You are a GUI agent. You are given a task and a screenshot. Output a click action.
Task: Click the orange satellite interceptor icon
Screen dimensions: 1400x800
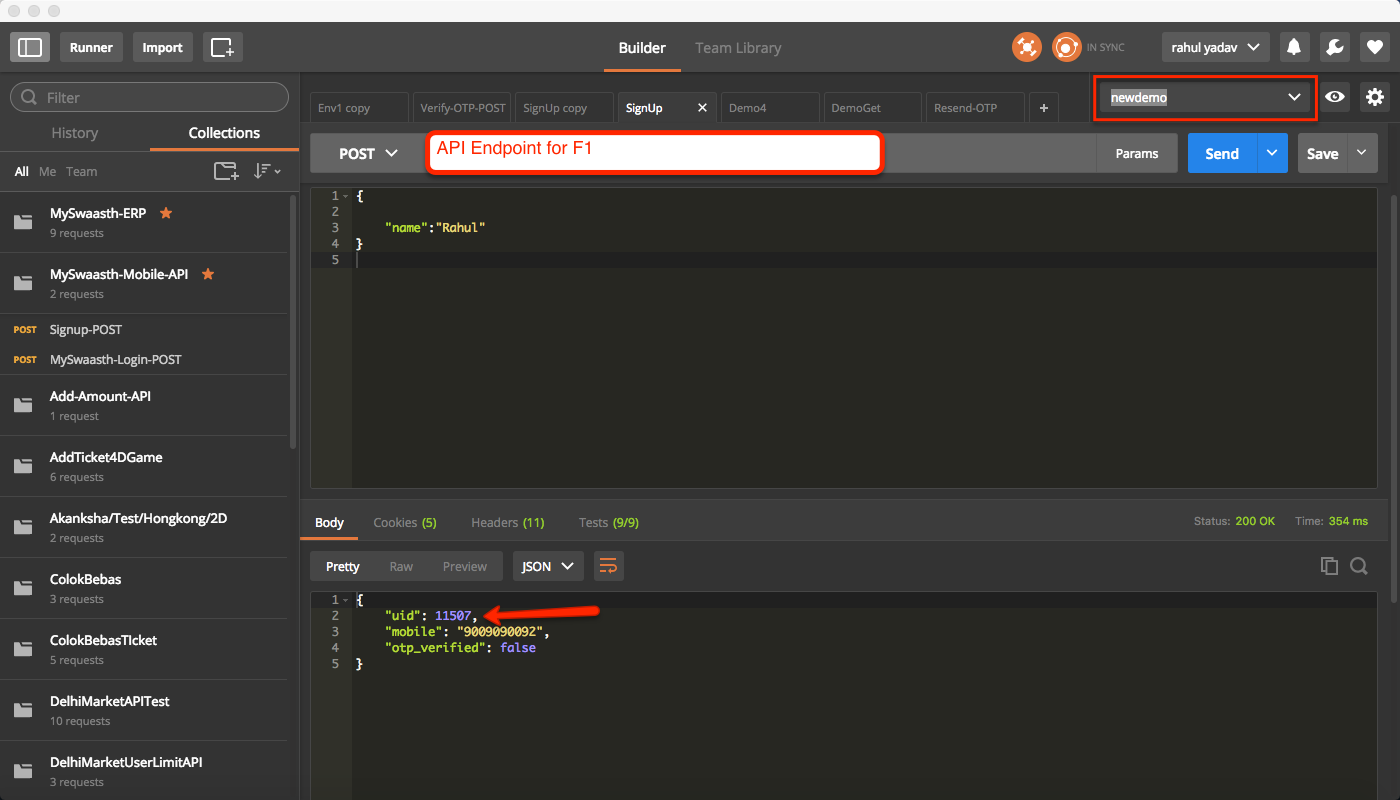pos(1026,47)
